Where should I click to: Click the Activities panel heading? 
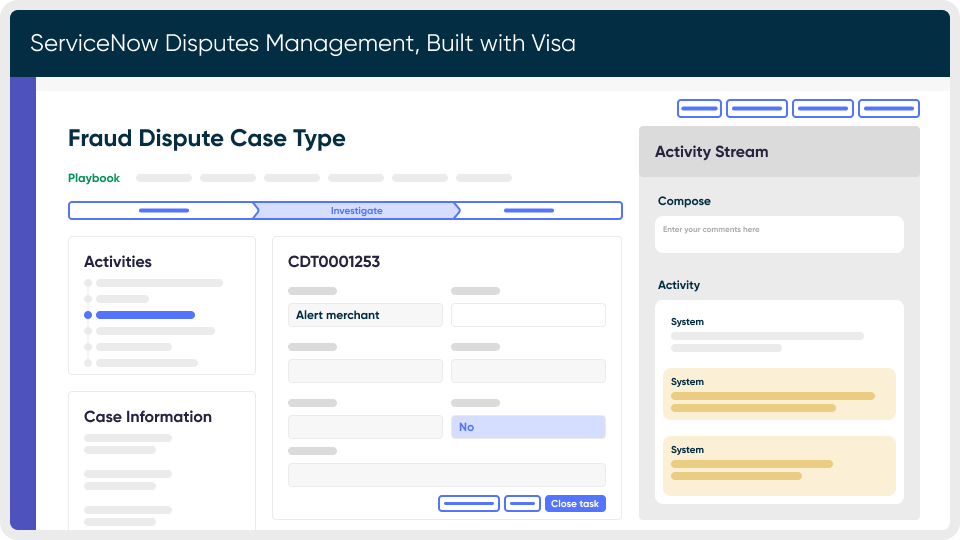(118, 261)
